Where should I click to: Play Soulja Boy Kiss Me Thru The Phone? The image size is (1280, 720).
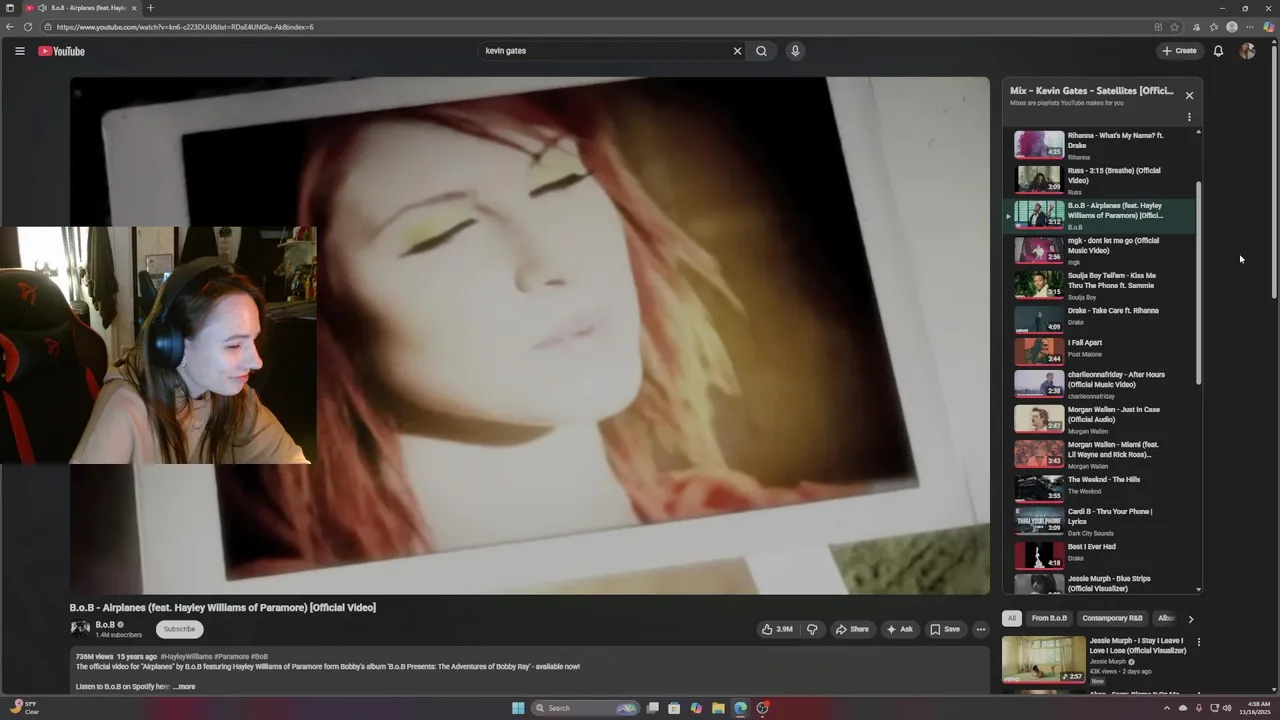coord(1099,285)
